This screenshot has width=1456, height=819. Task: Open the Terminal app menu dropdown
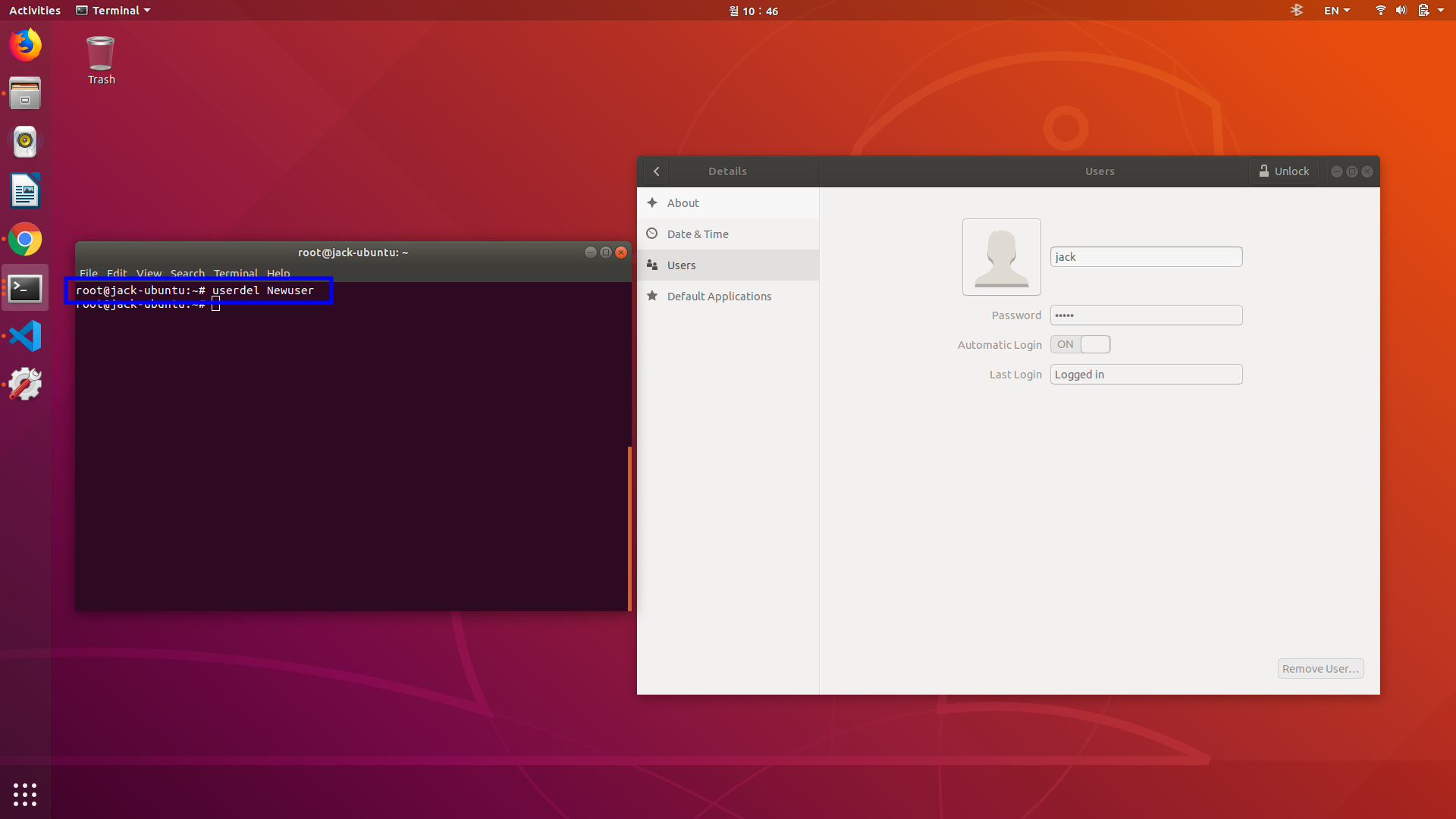pos(114,11)
